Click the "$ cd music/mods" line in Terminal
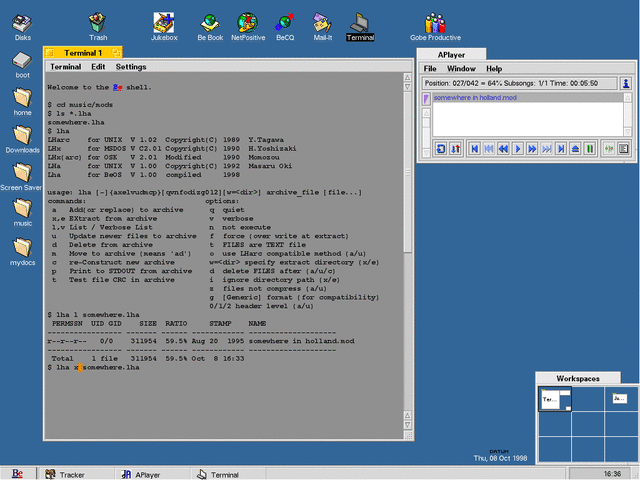This screenshot has width=640, height=480. (80, 104)
